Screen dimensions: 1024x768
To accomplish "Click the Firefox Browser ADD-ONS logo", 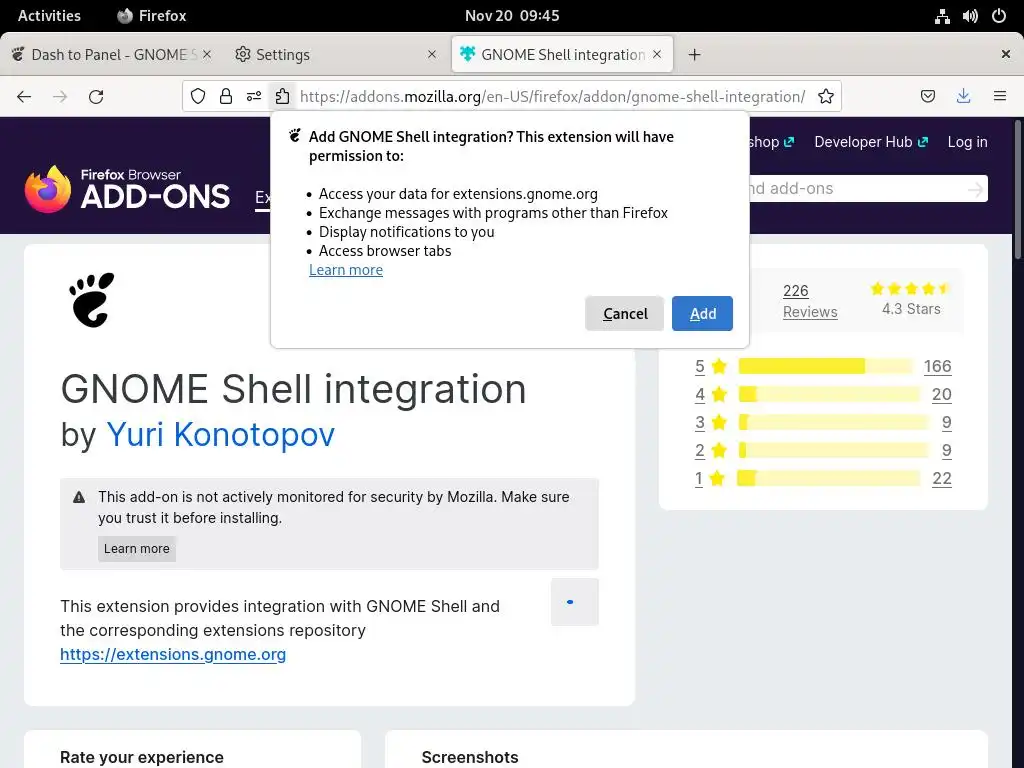I will point(127,189).
